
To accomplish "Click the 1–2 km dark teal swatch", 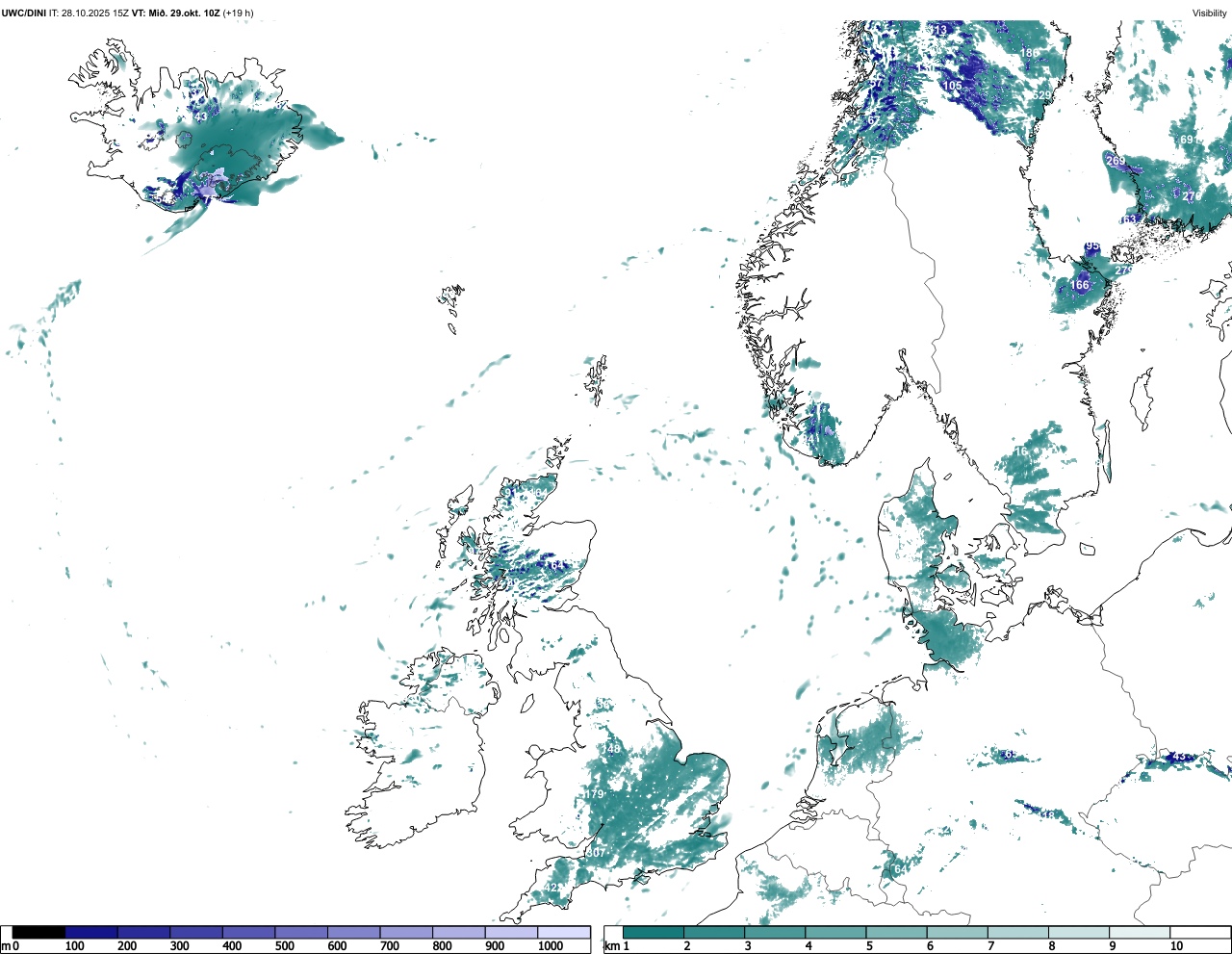I will pos(654,933).
